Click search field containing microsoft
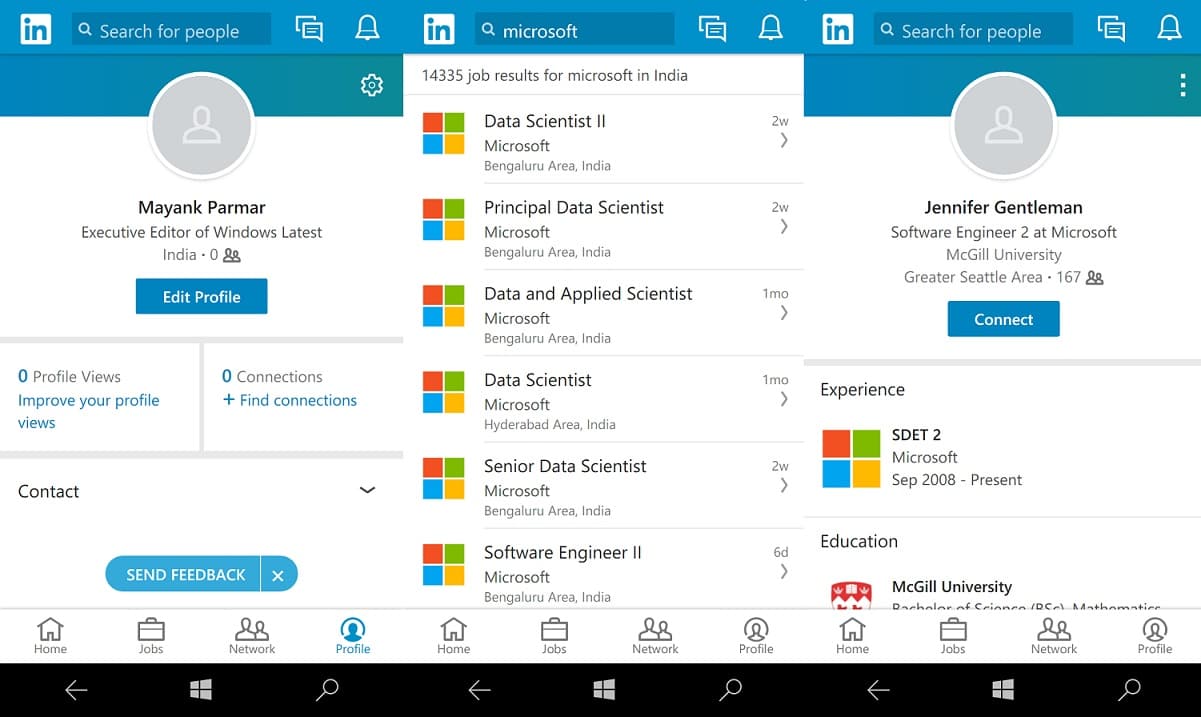 (574, 30)
